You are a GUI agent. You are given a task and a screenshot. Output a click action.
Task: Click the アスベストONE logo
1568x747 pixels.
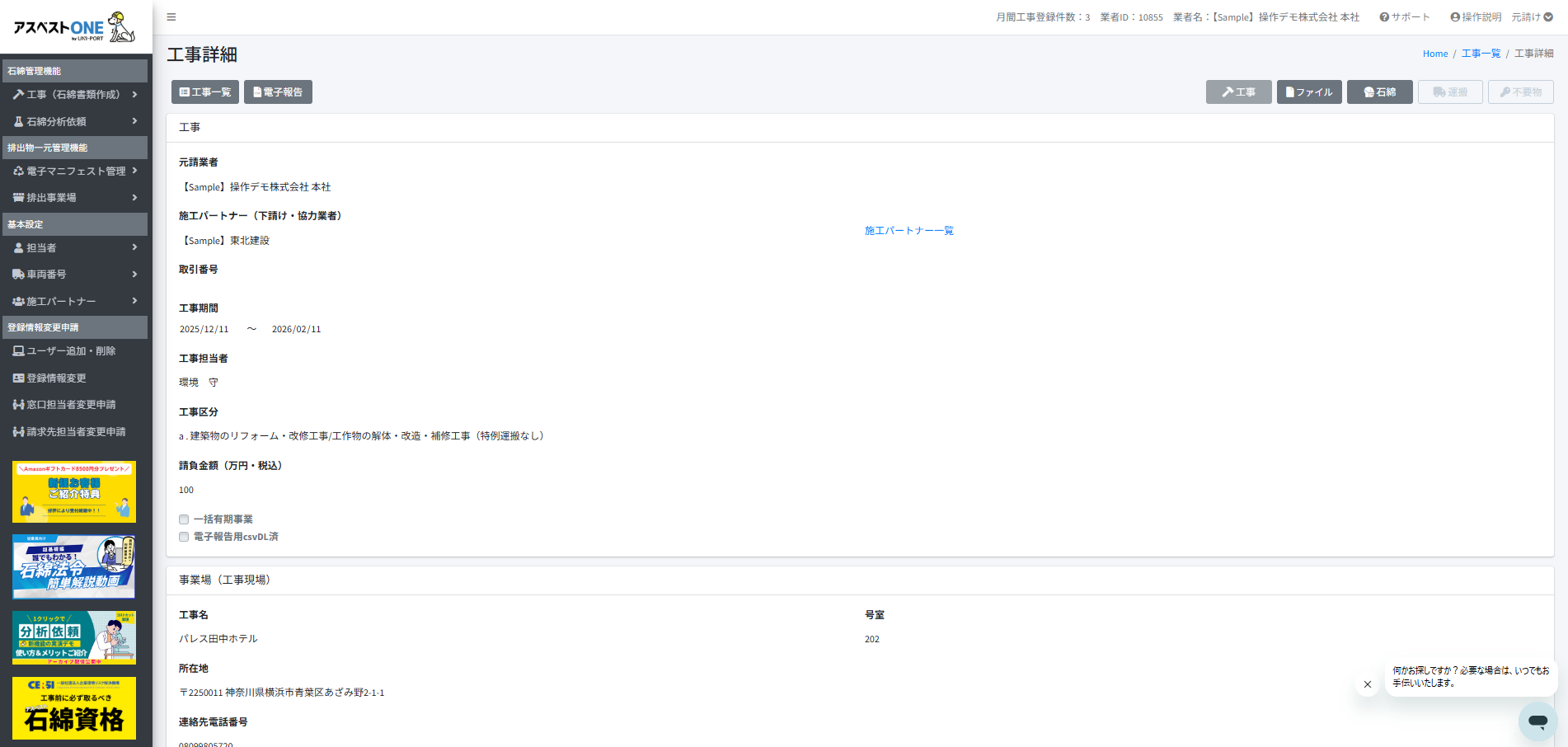click(x=75, y=27)
